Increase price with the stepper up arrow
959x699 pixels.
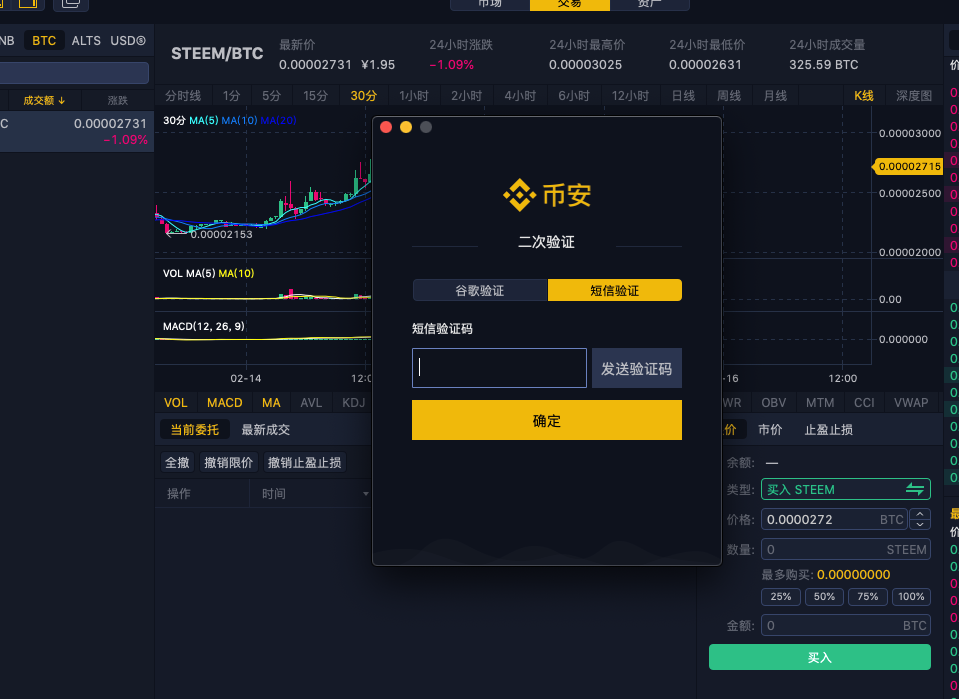(920, 514)
